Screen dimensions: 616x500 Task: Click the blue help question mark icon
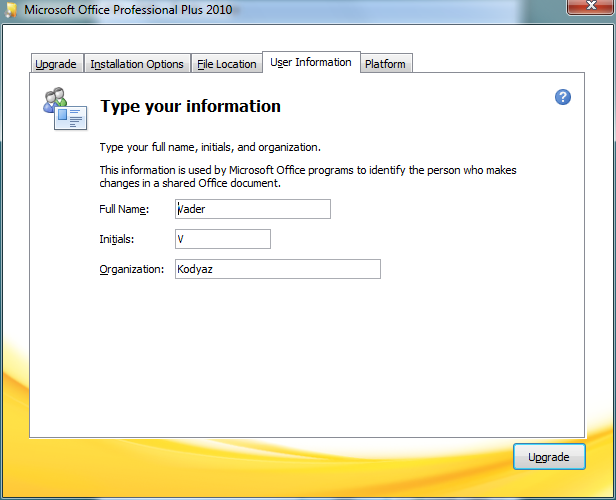[x=563, y=97]
